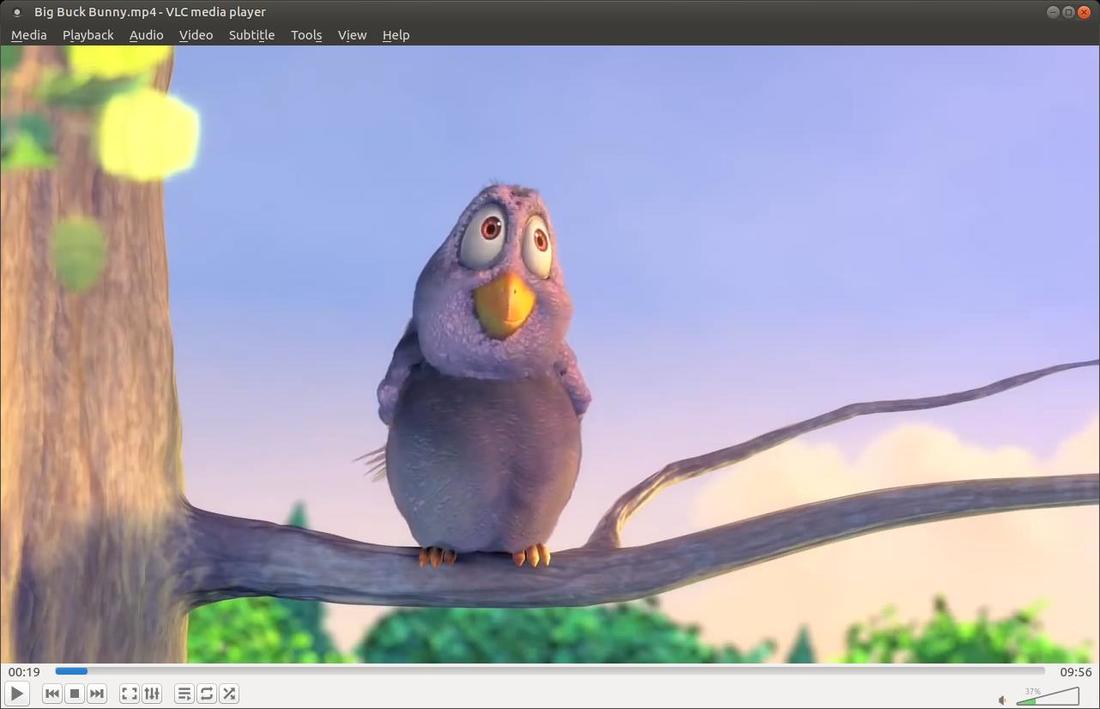Maximize the VLC window
The width and height of the screenshot is (1100, 709).
pyautogui.click(x=1068, y=12)
